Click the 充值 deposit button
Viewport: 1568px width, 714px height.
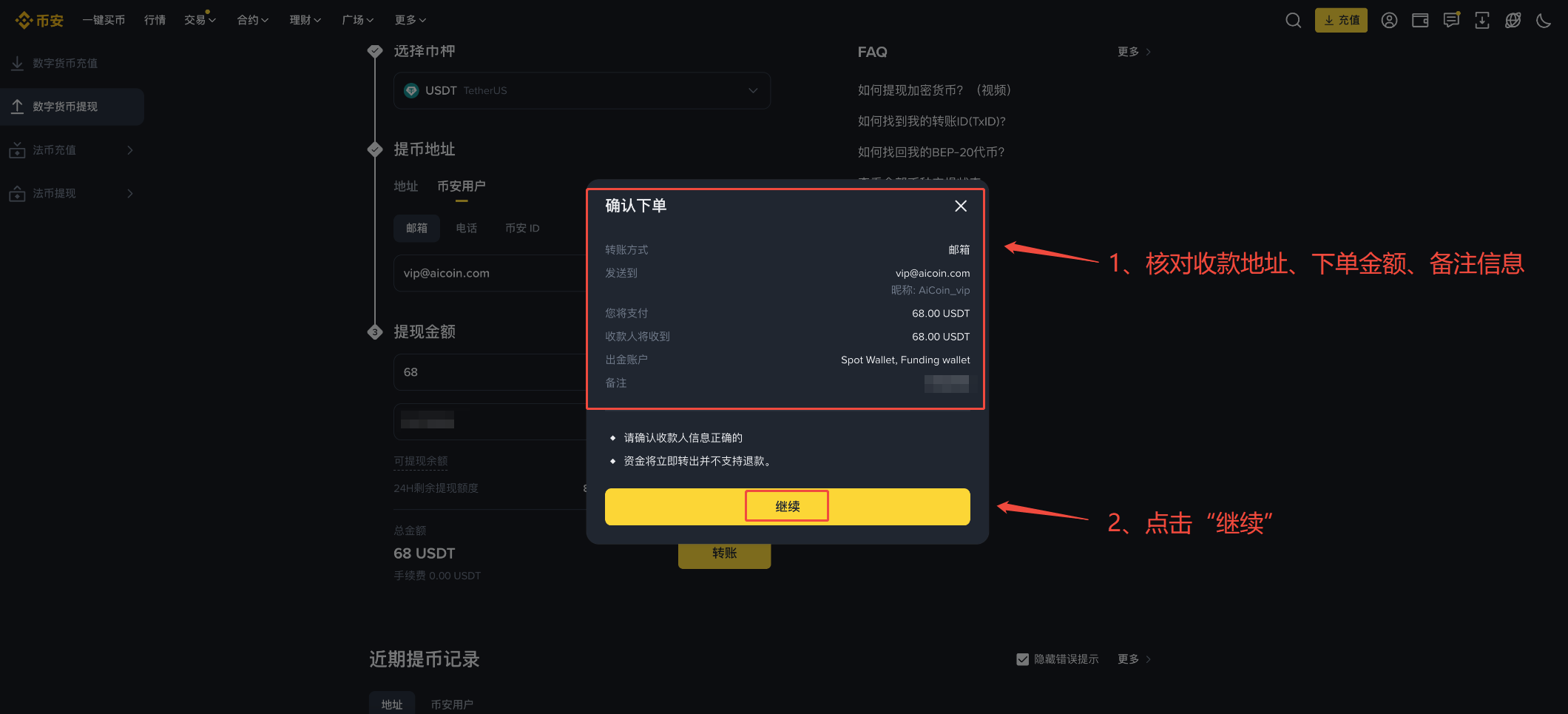1341,20
